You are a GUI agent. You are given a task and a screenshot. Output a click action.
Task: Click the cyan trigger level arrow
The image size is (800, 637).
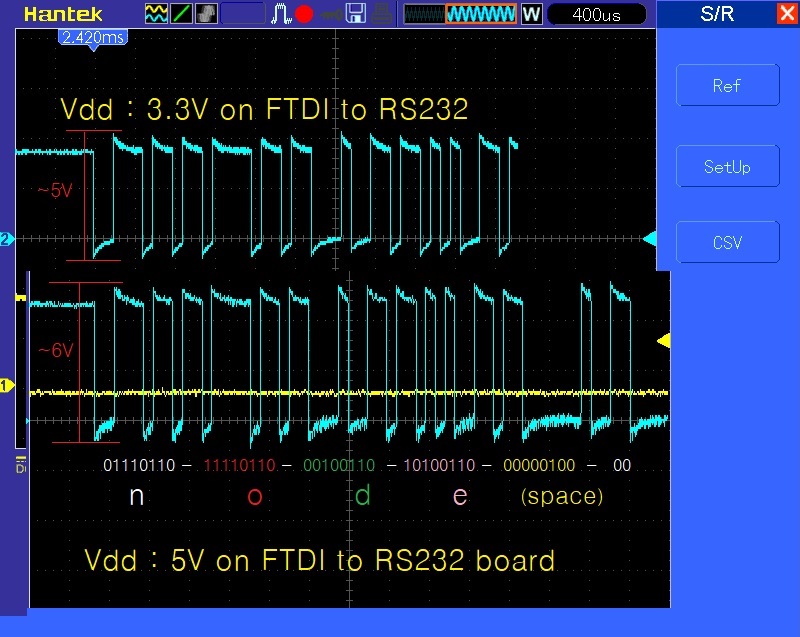point(649,238)
